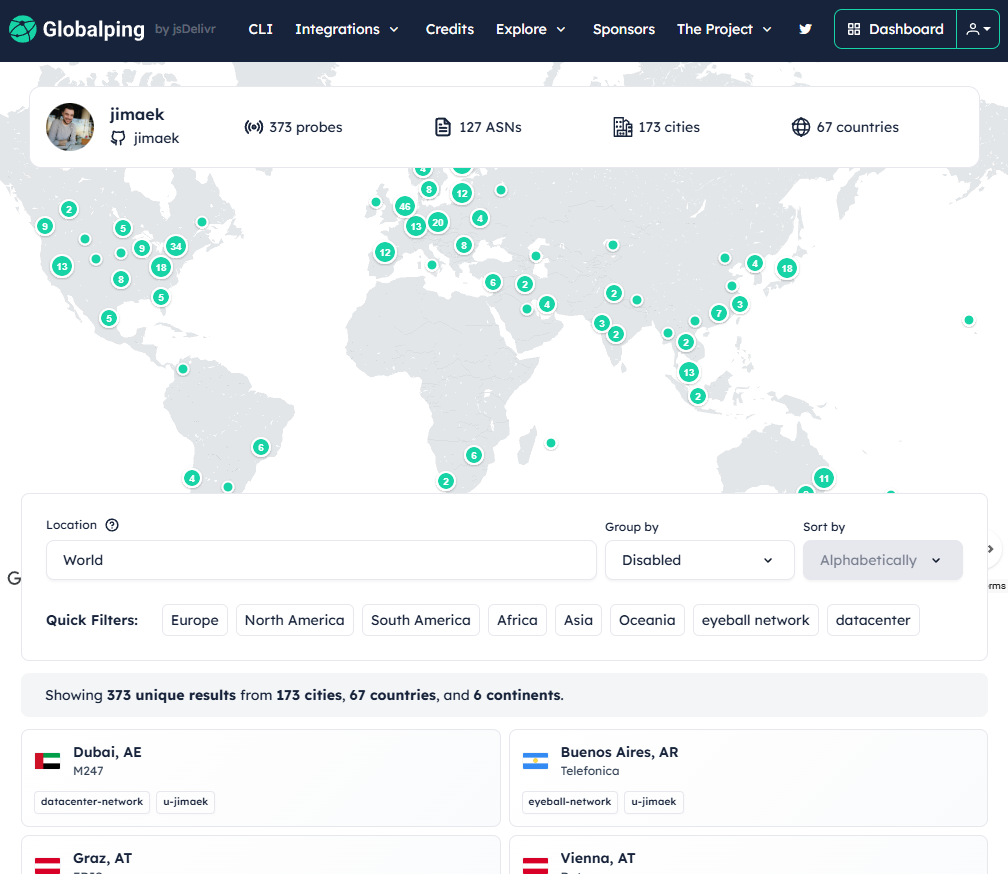The width and height of the screenshot is (1008, 874).
Task: Click the Argentina flag on Buenos Aires card
Action: 536,761
